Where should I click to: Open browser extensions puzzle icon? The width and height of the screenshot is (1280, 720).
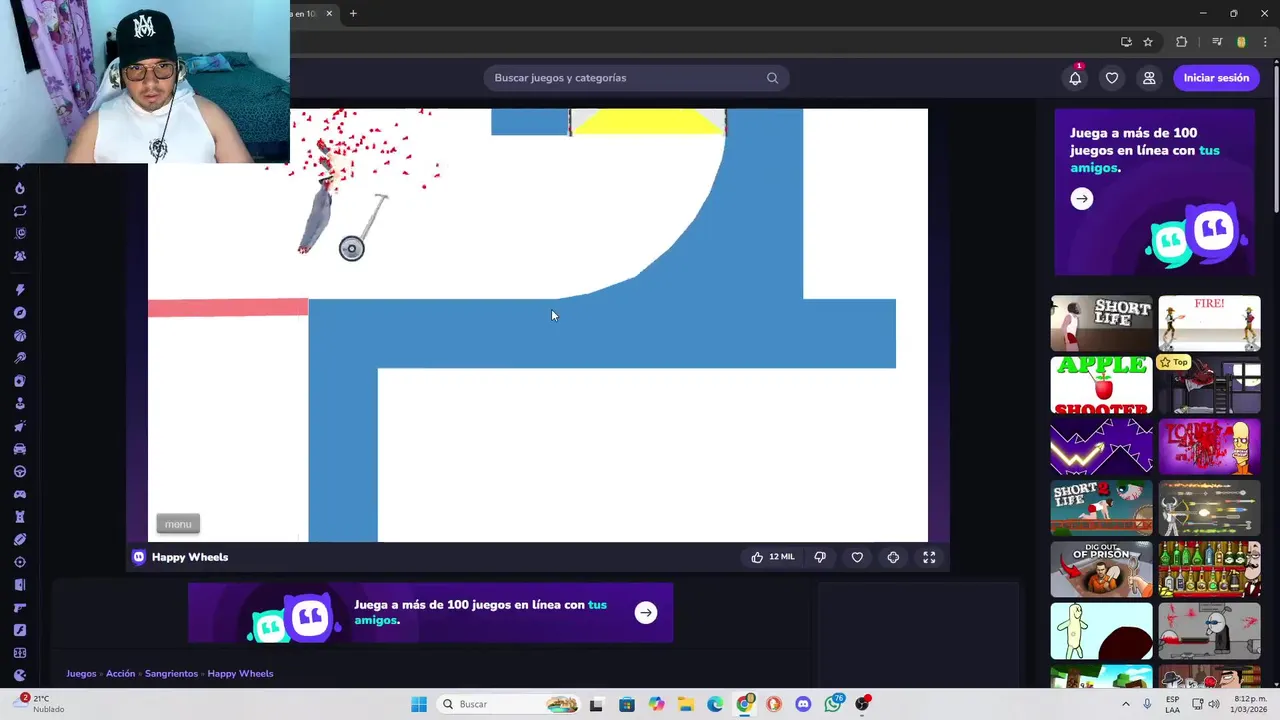point(1181,42)
